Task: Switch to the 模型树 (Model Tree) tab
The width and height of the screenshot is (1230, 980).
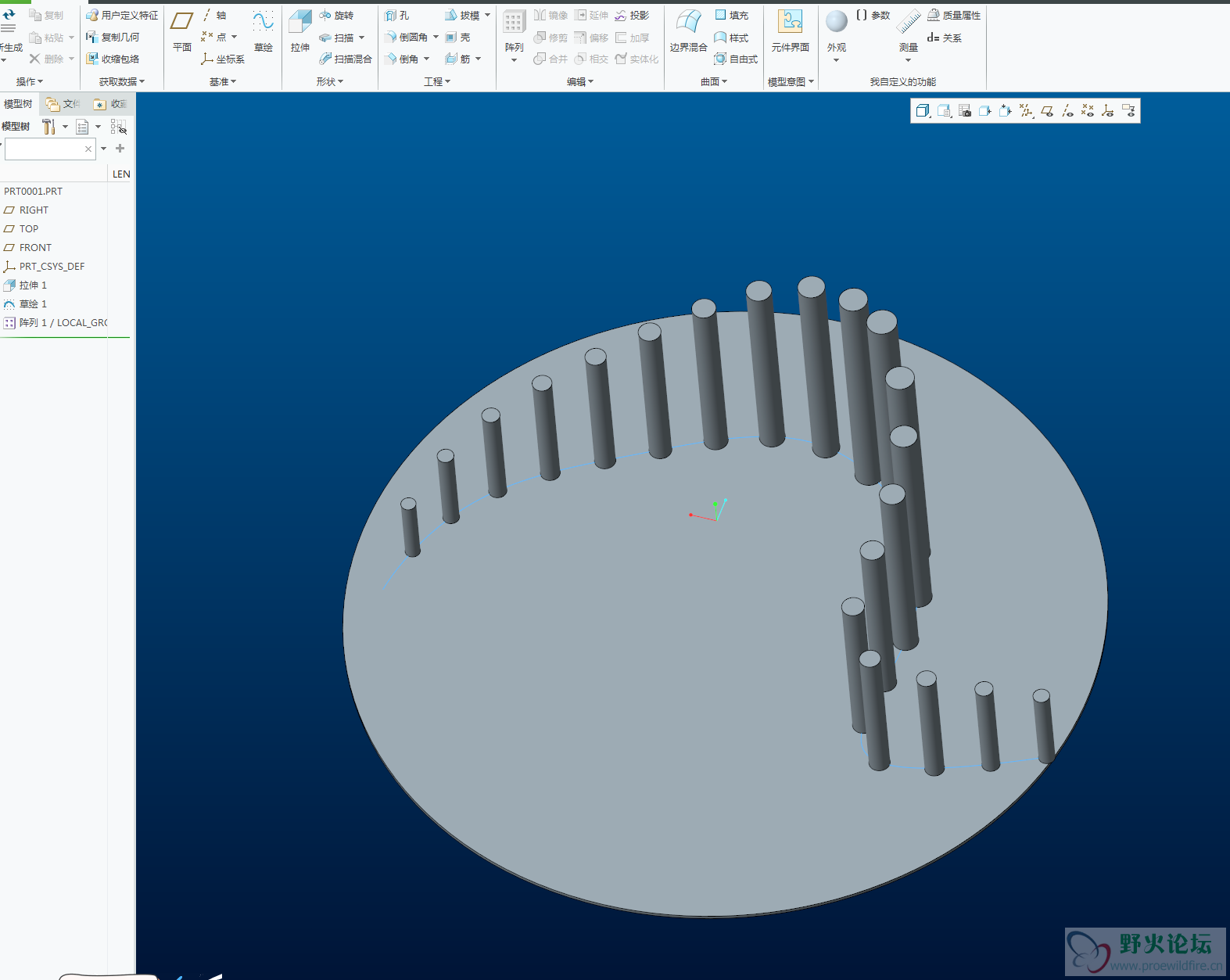Action: (19, 104)
